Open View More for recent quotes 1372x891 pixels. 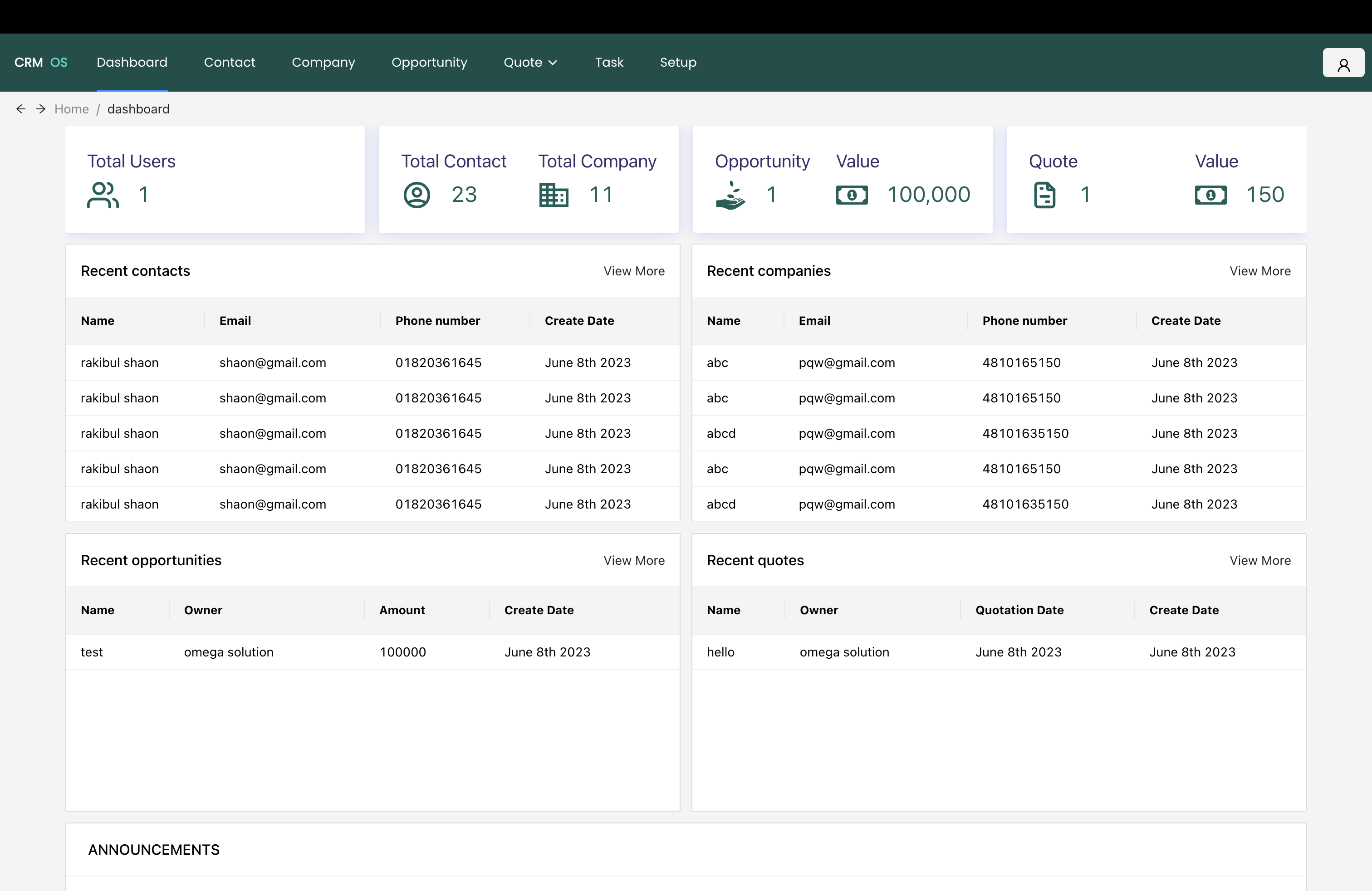pos(1260,560)
